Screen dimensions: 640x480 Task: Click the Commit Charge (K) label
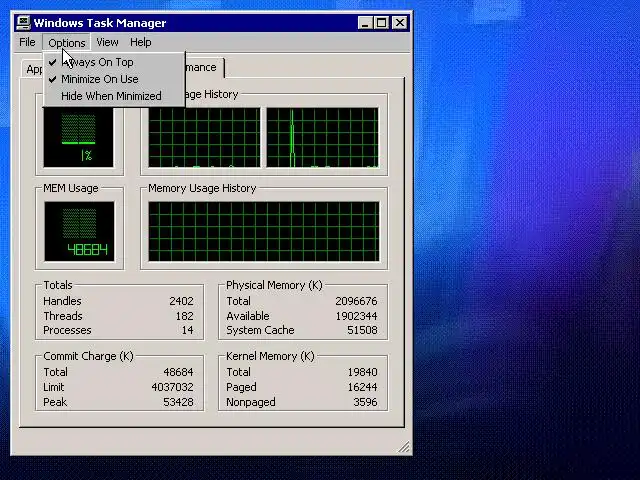tap(88, 356)
